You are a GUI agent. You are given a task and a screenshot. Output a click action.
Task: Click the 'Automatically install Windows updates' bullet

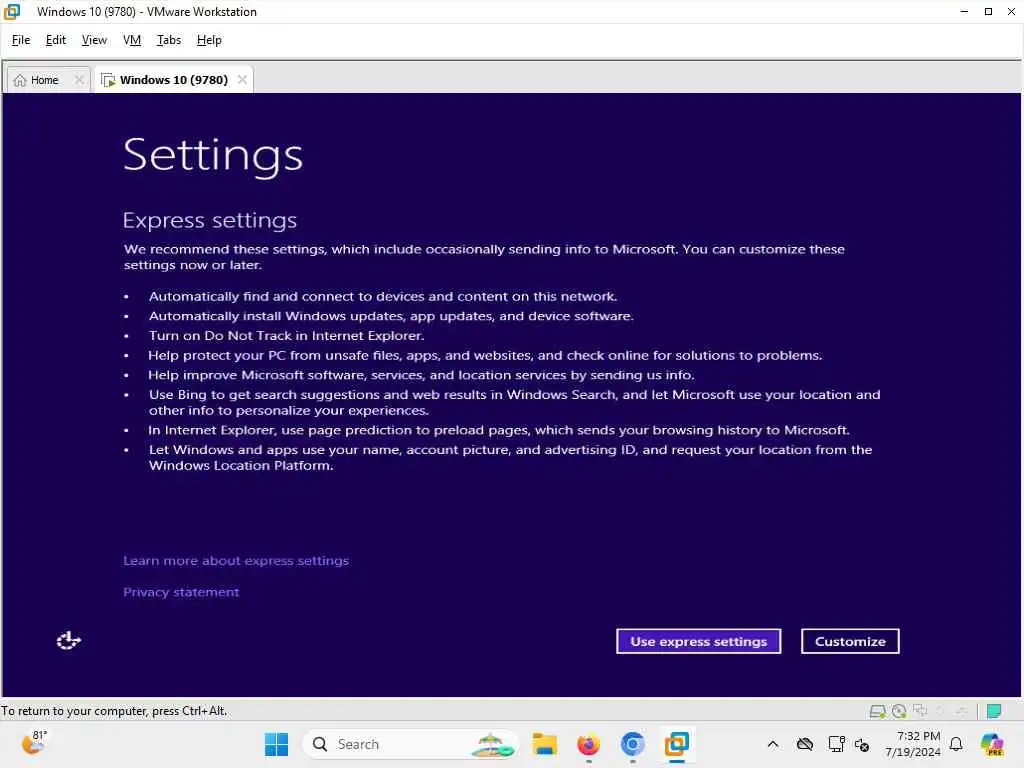tap(391, 316)
